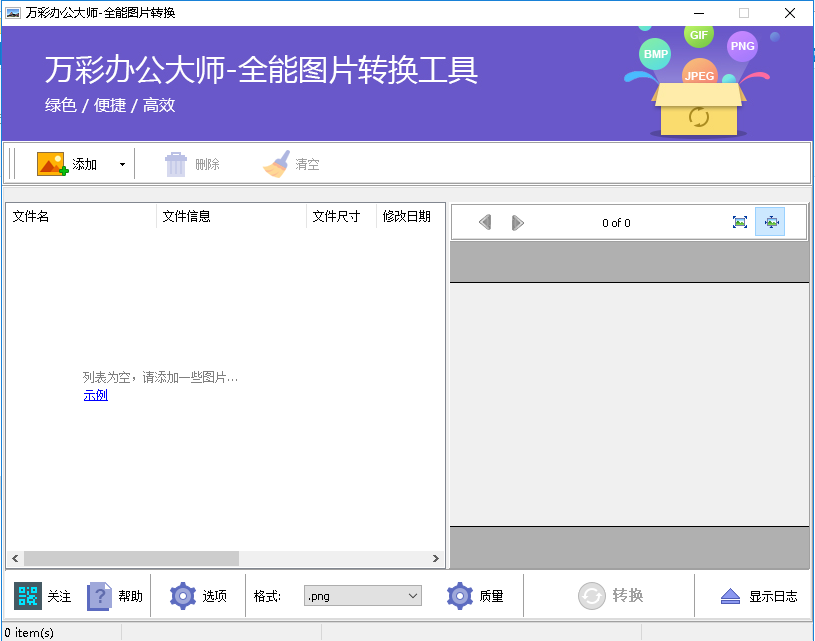Screen dimensions: 815x641
Task: Toggle fit-image-to-window preview mode
Action: [741, 222]
